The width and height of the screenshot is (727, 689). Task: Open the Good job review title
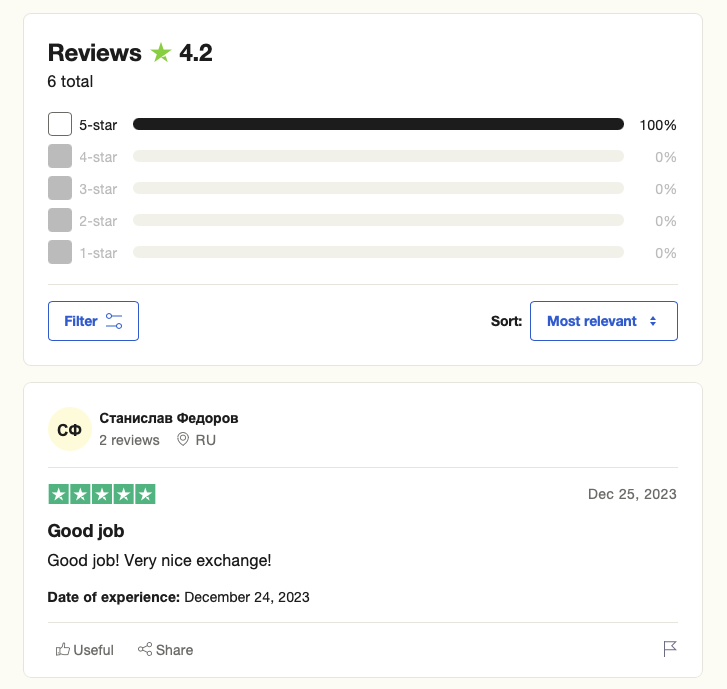[86, 531]
